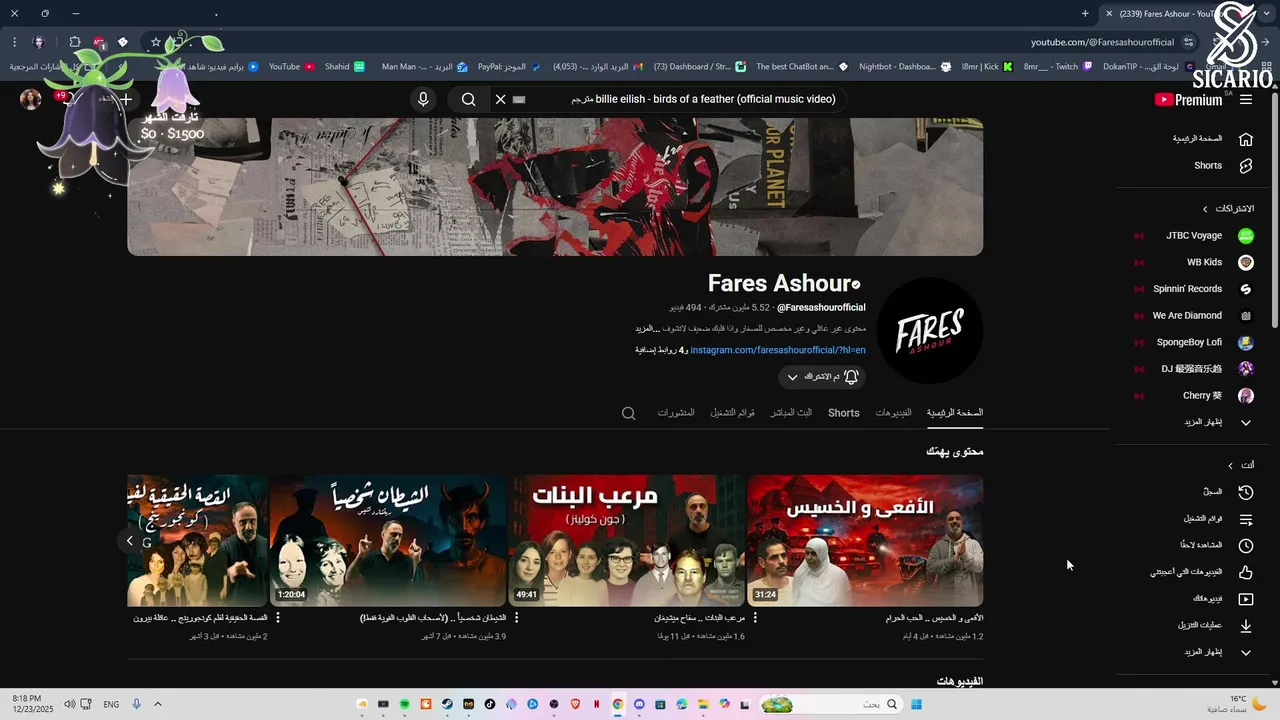Open Downloads arrow icon in sidebar
The width and height of the screenshot is (1280, 720).
coord(1246,626)
